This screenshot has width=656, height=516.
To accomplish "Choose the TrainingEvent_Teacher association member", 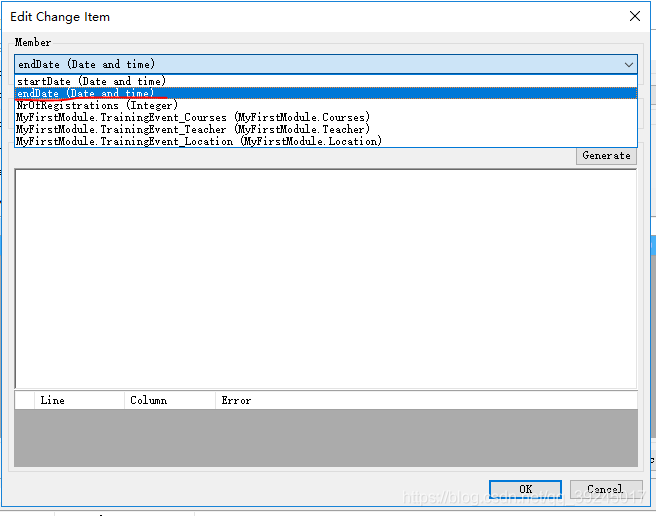I will coord(192,129).
